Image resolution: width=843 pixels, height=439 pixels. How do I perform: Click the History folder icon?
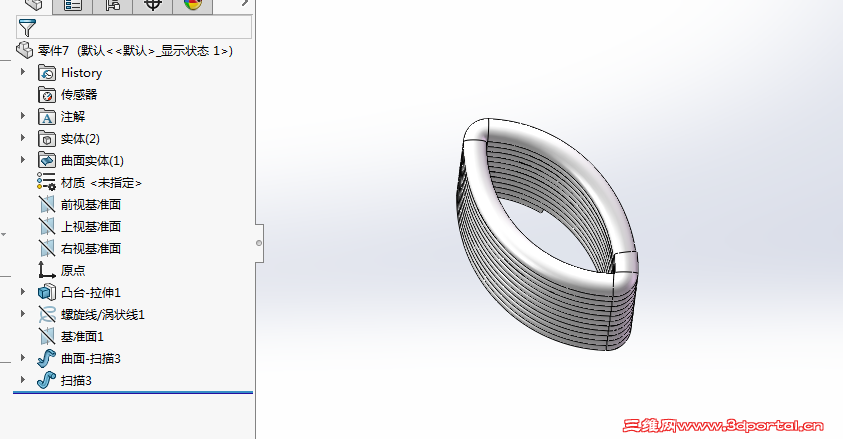pos(47,73)
